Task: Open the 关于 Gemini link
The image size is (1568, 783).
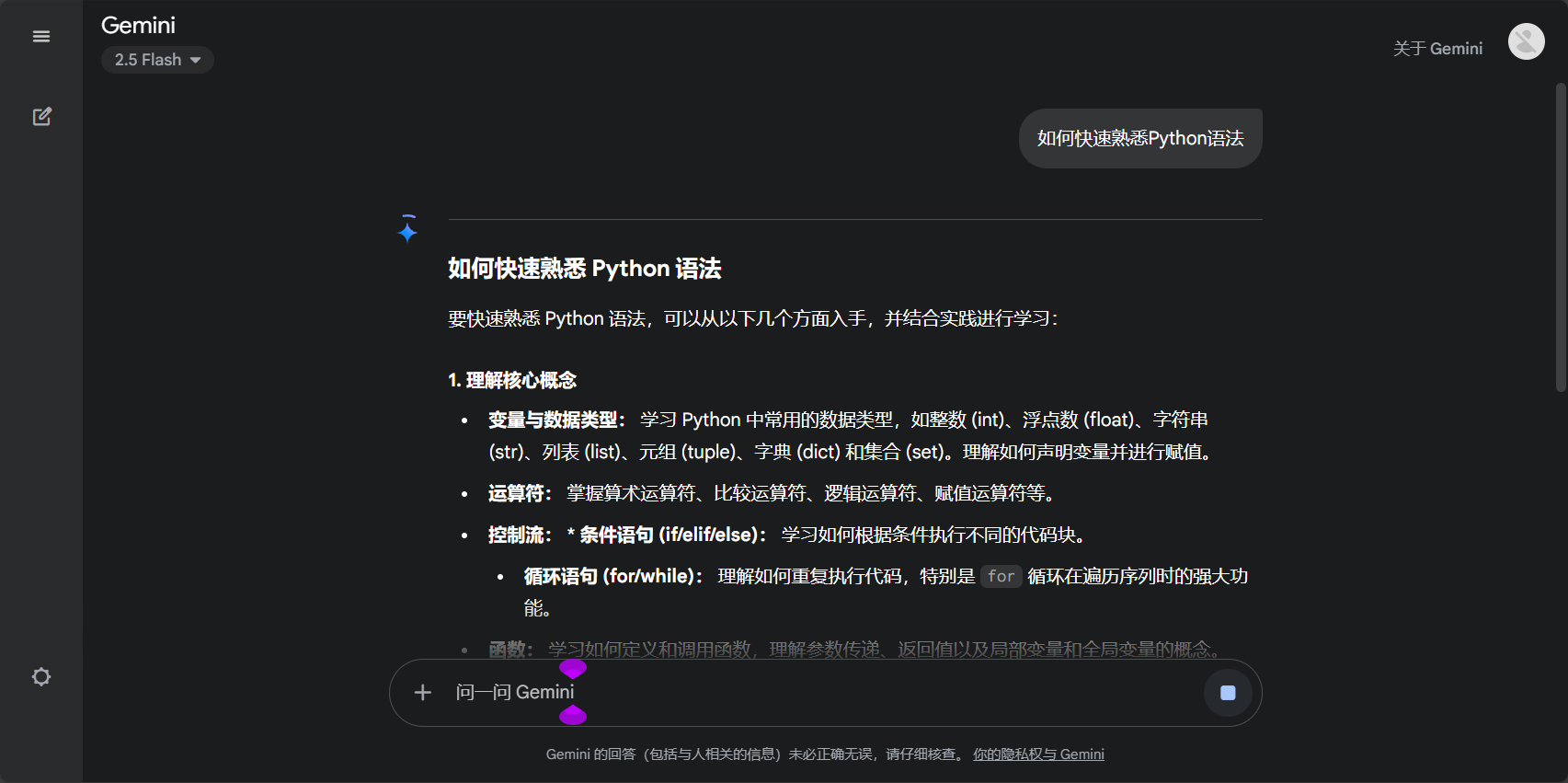Action: coord(1437,49)
